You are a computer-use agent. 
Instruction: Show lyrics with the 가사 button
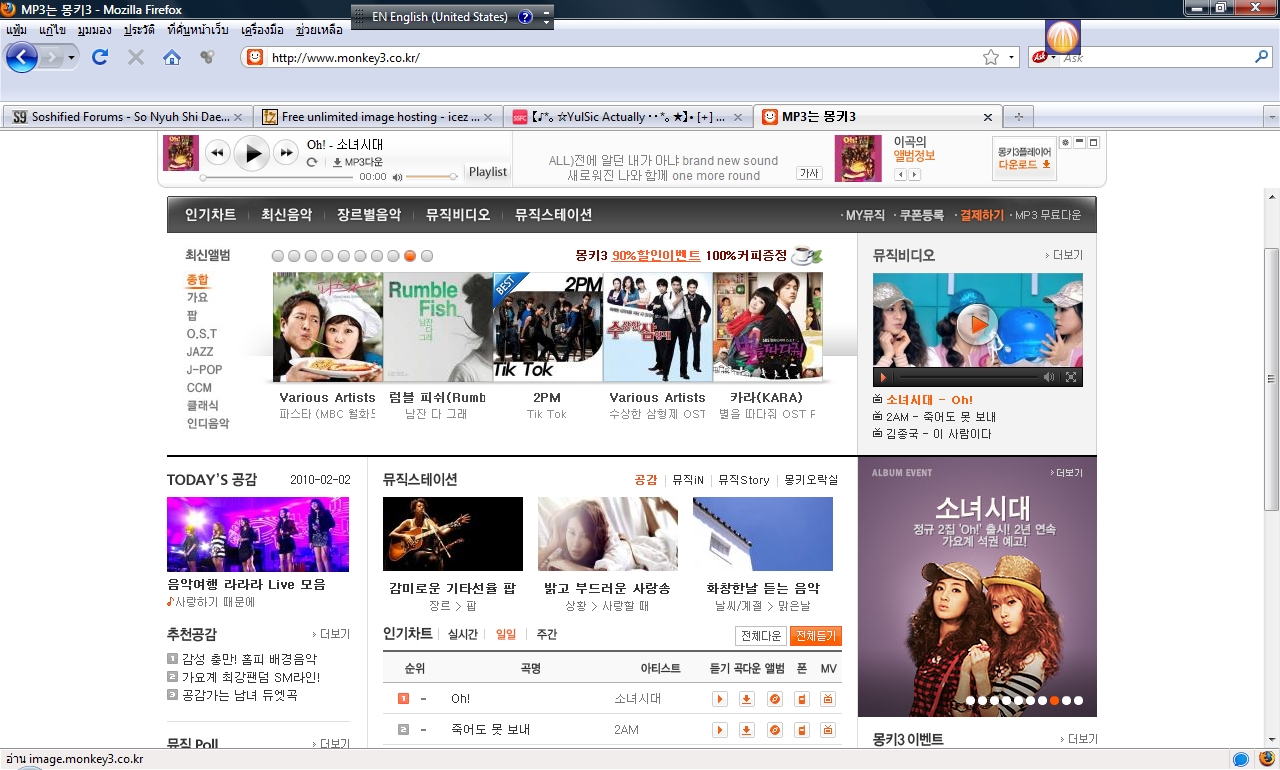coord(809,173)
